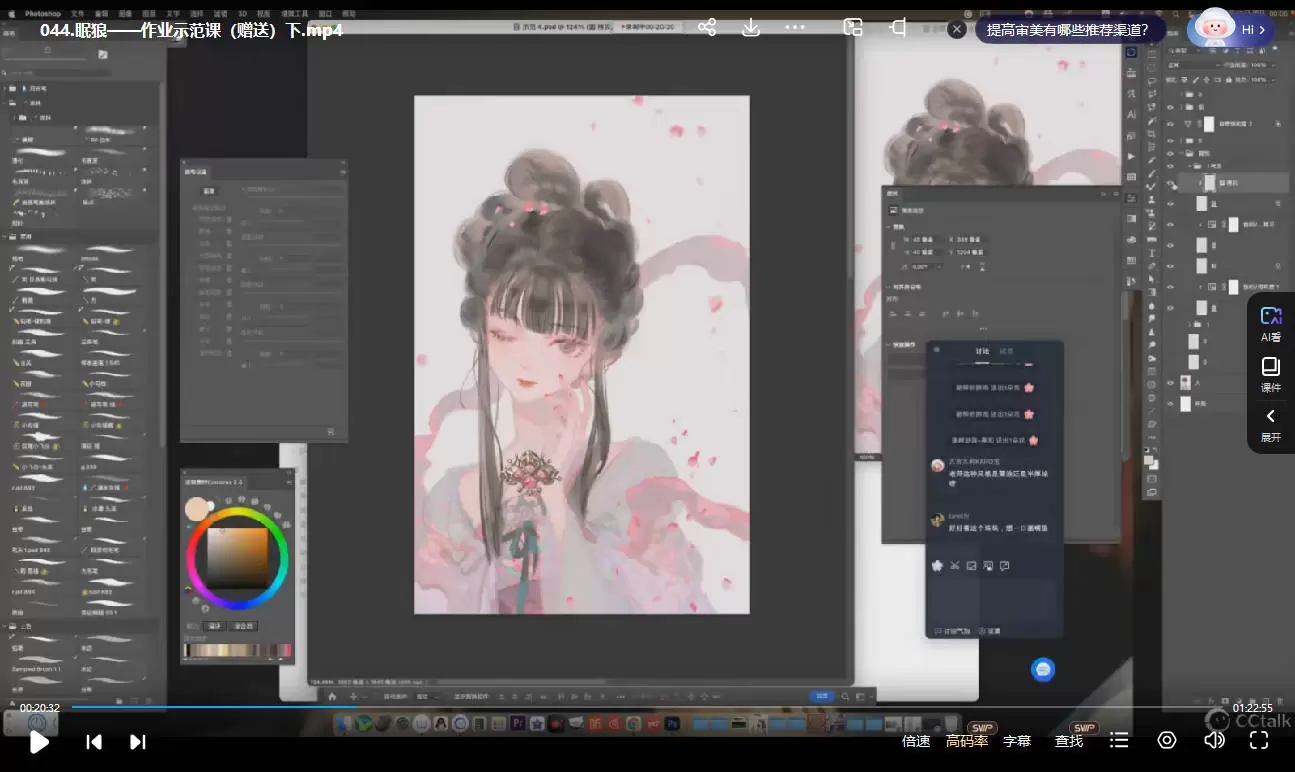Open the 课件 courseware panel
The image size is (1295, 772).
pos(1271,374)
